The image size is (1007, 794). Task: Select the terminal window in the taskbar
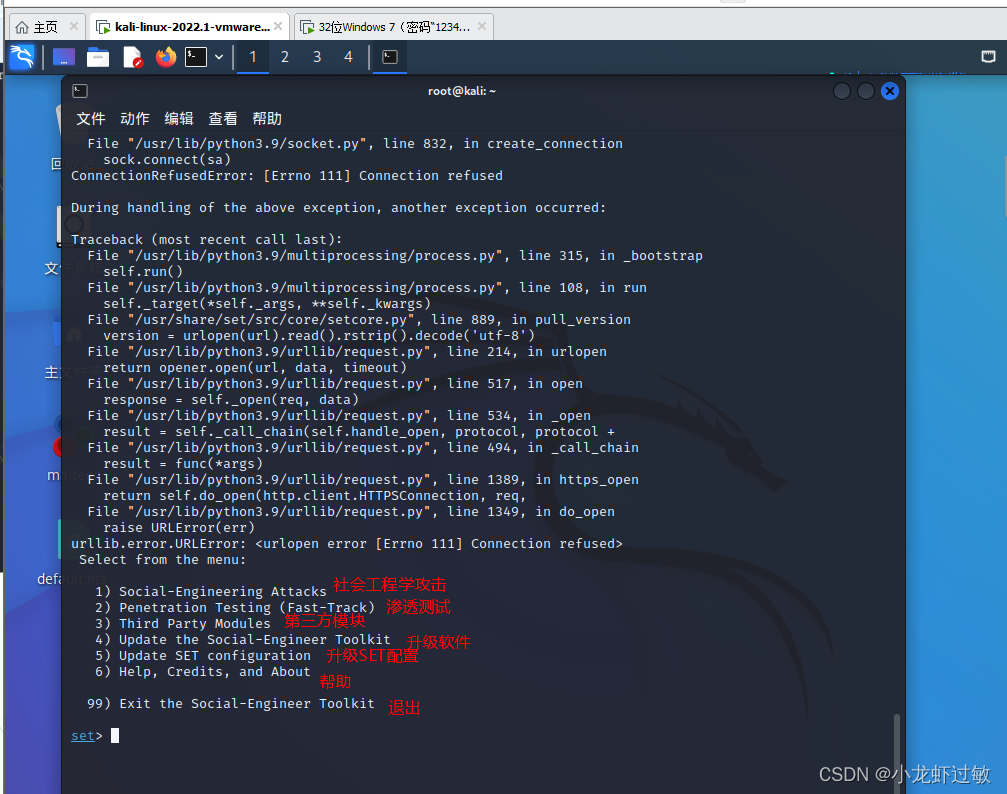pos(388,57)
